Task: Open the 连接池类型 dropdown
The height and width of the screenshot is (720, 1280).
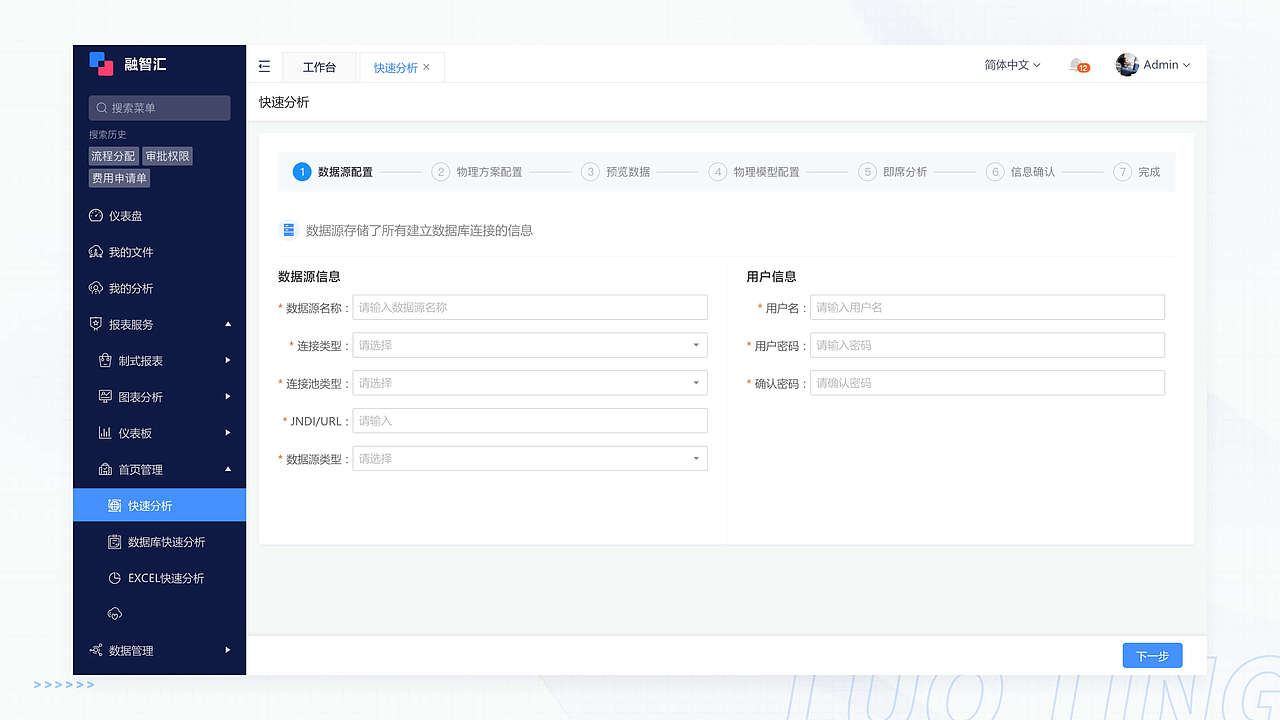Action: click(530, 383)
